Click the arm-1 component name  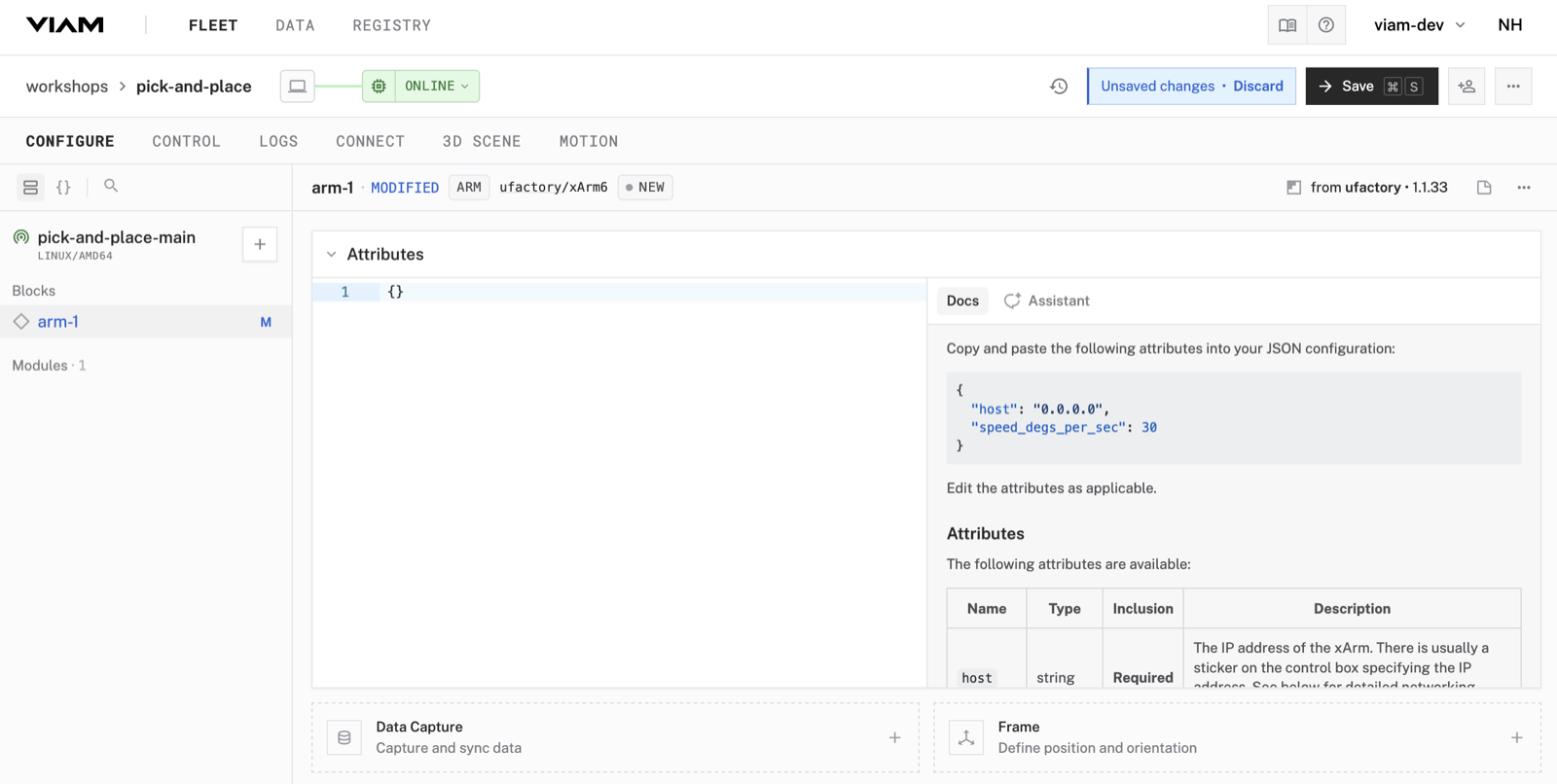[x=332, y=188]
